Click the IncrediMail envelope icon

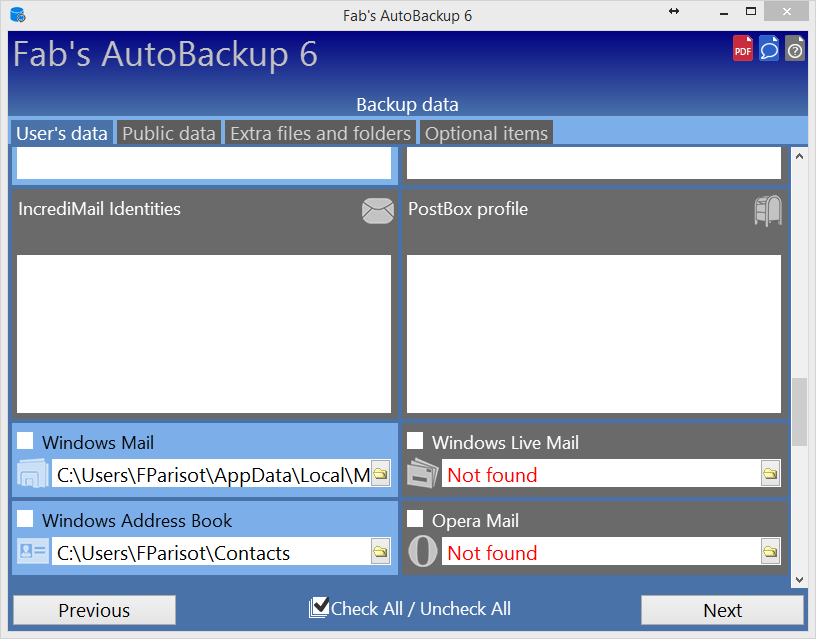(x=378, y=211)
